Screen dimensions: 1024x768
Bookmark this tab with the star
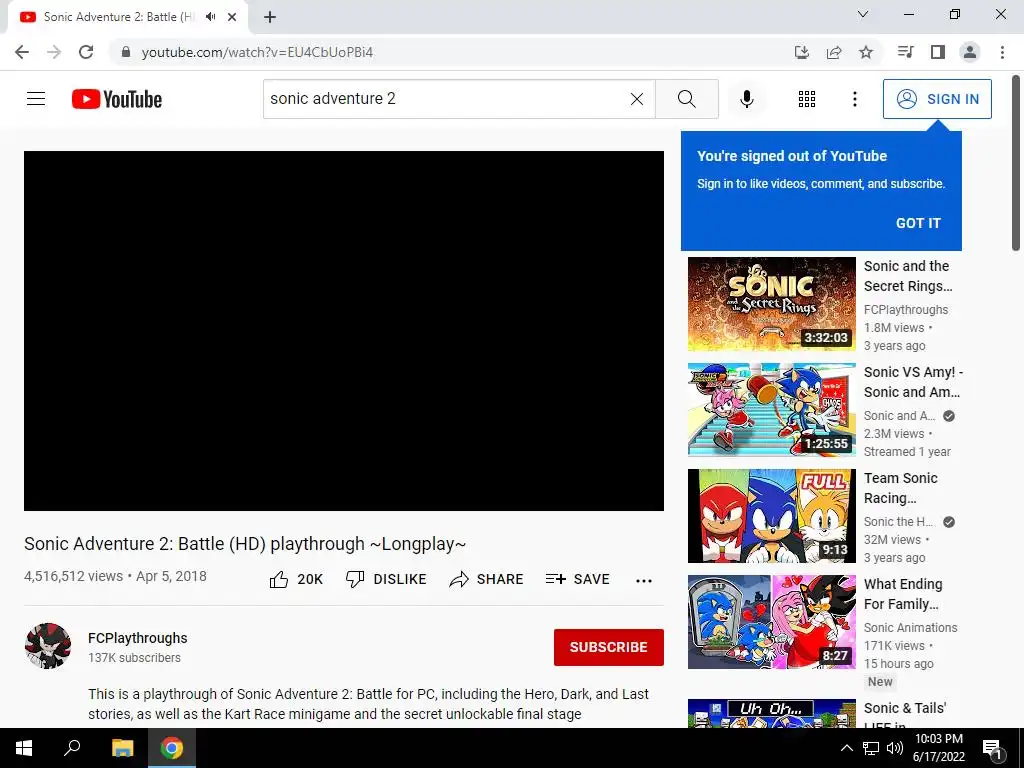[865, 52]
